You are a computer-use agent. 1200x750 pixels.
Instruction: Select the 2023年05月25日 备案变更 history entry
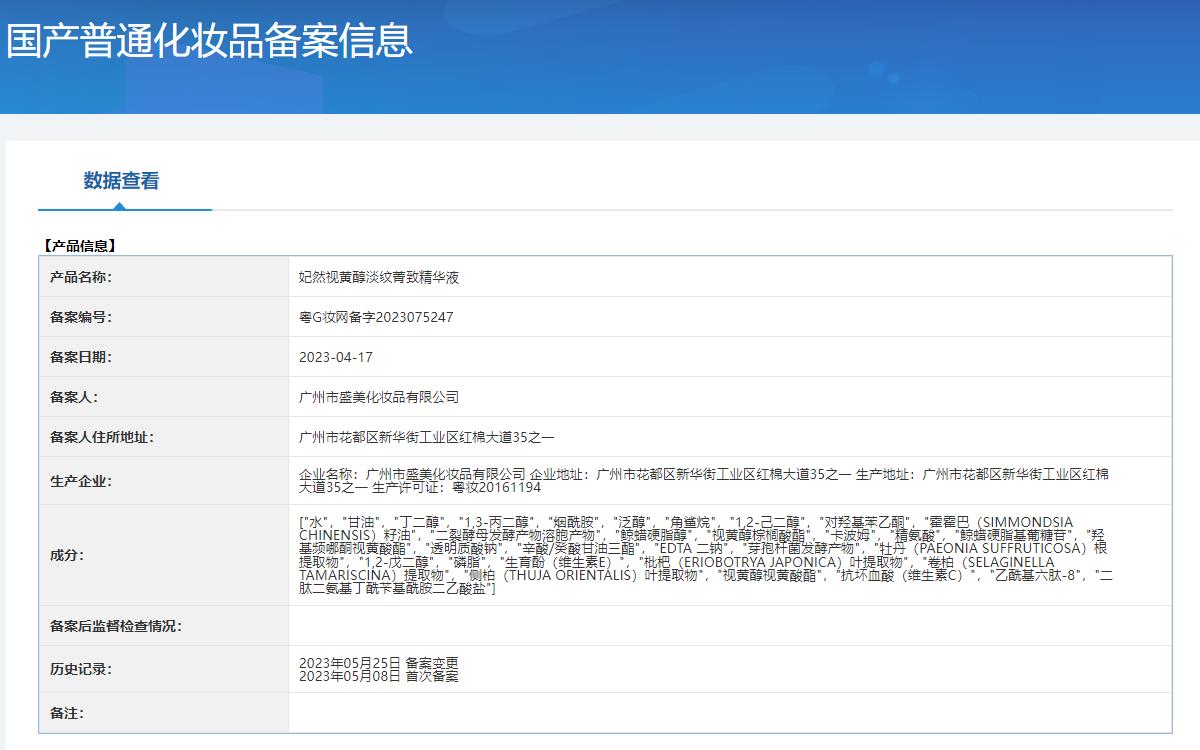(x=379, y=663)
